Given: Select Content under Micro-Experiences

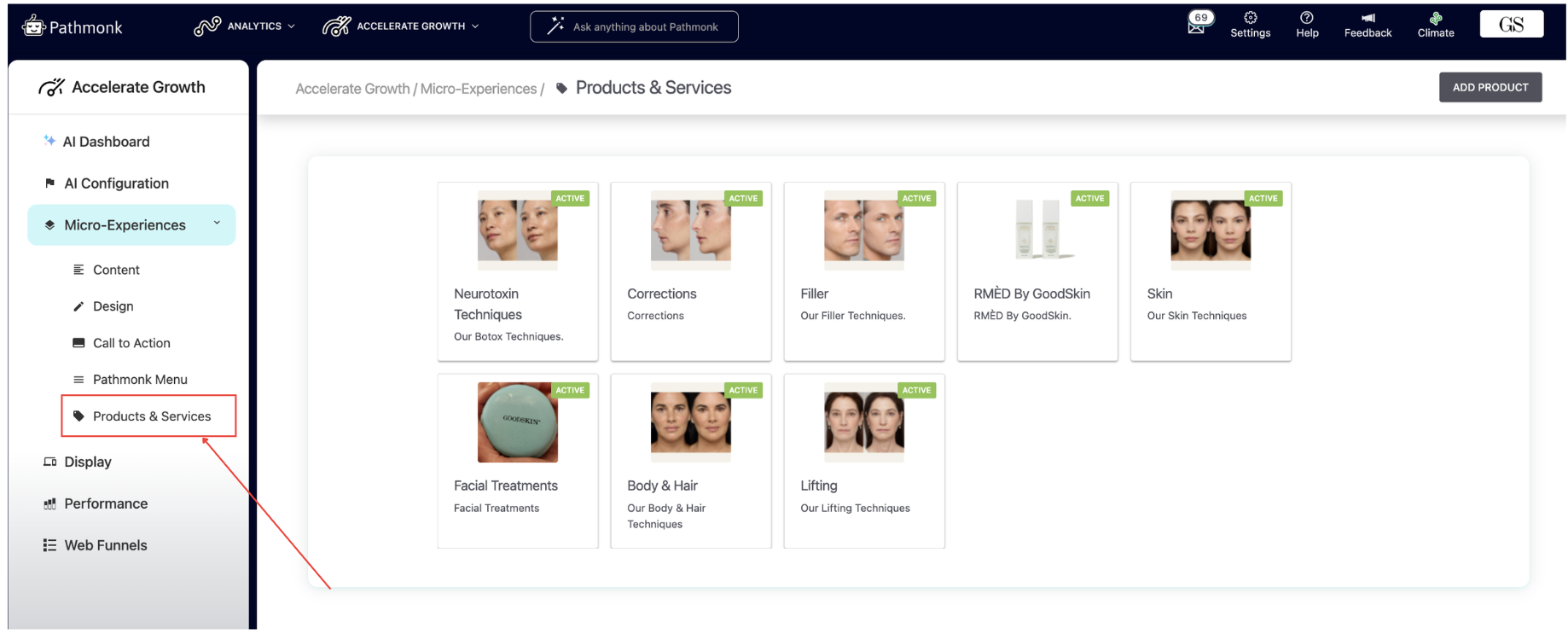Looking at the screenshot, I should point(116,270).
